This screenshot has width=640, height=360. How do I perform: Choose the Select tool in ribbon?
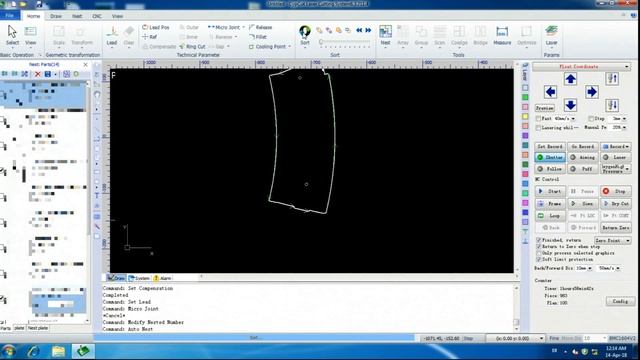point(12,35)
